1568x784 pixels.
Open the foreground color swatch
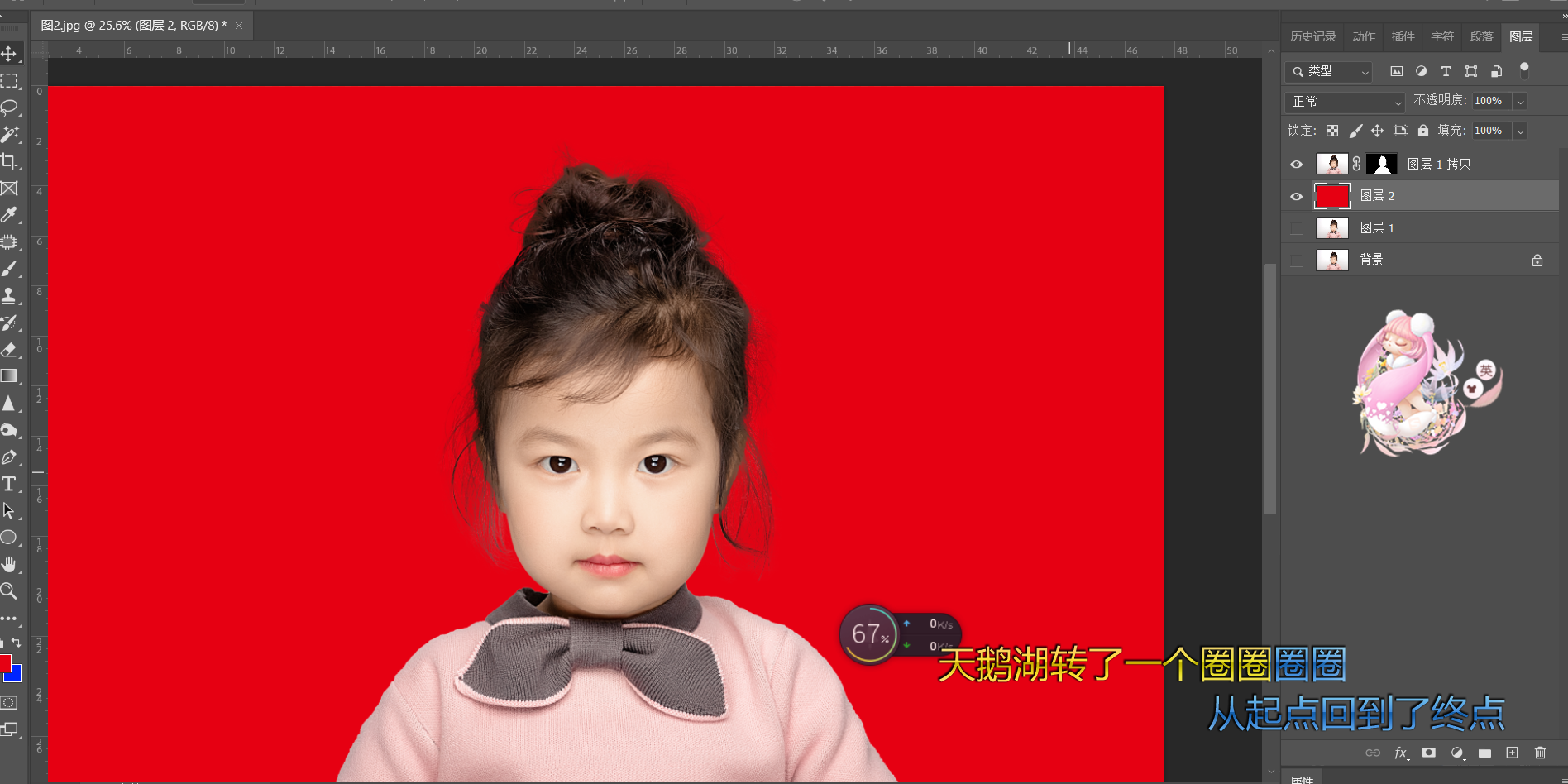7,662
